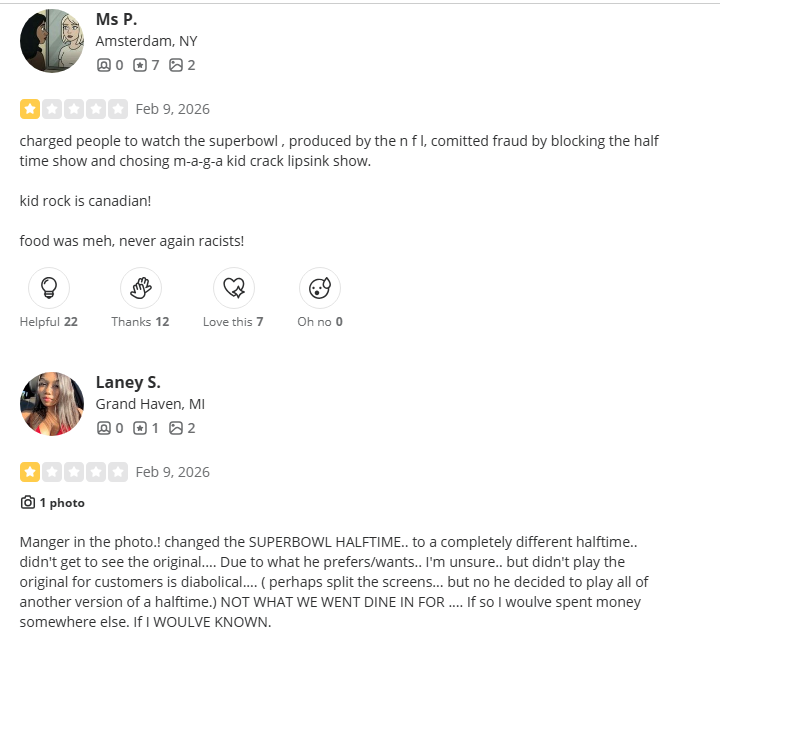Click Ms P.'s reviews count star icon

coord(140,65)
